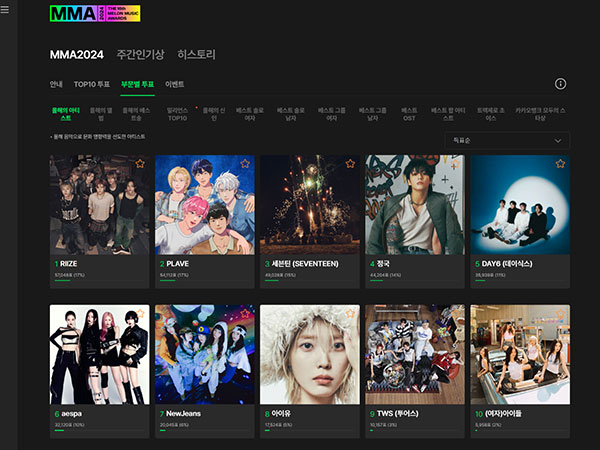
Task: Select the MMA2024 main tab
Action: point(77,55)
